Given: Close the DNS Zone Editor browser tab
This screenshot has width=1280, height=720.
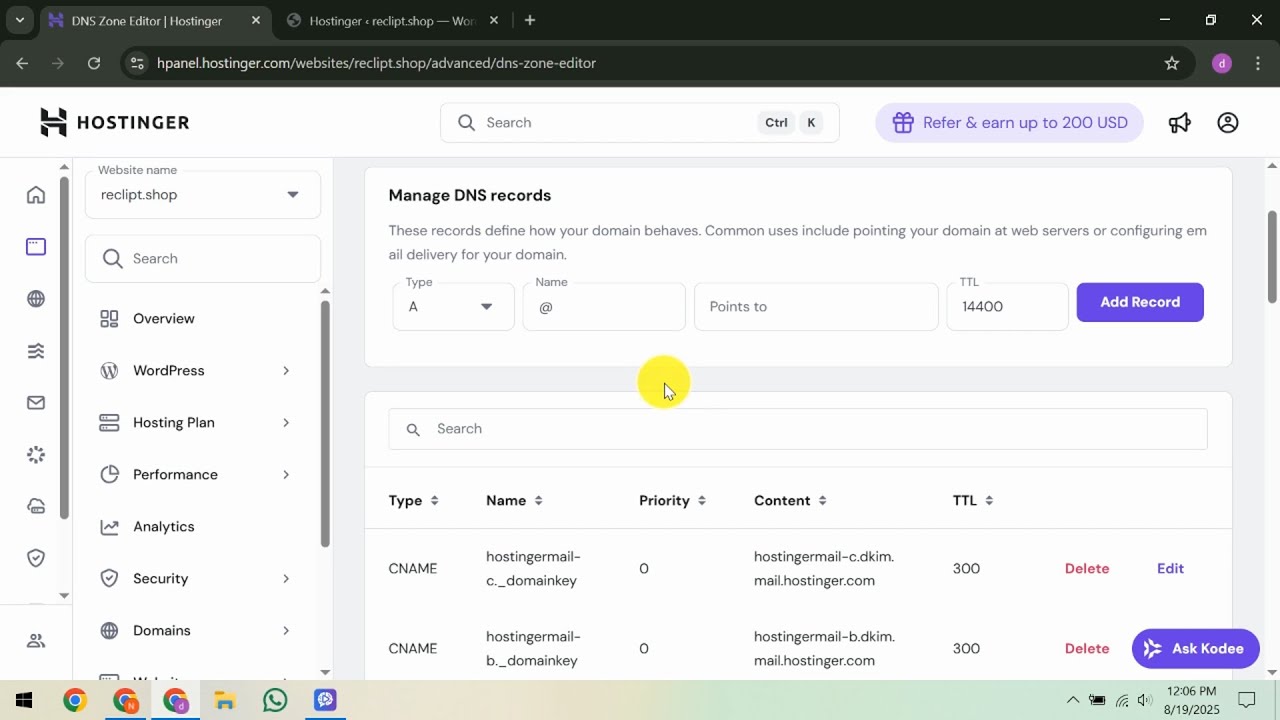Looking at the screenshot, I should pos(255,20).
